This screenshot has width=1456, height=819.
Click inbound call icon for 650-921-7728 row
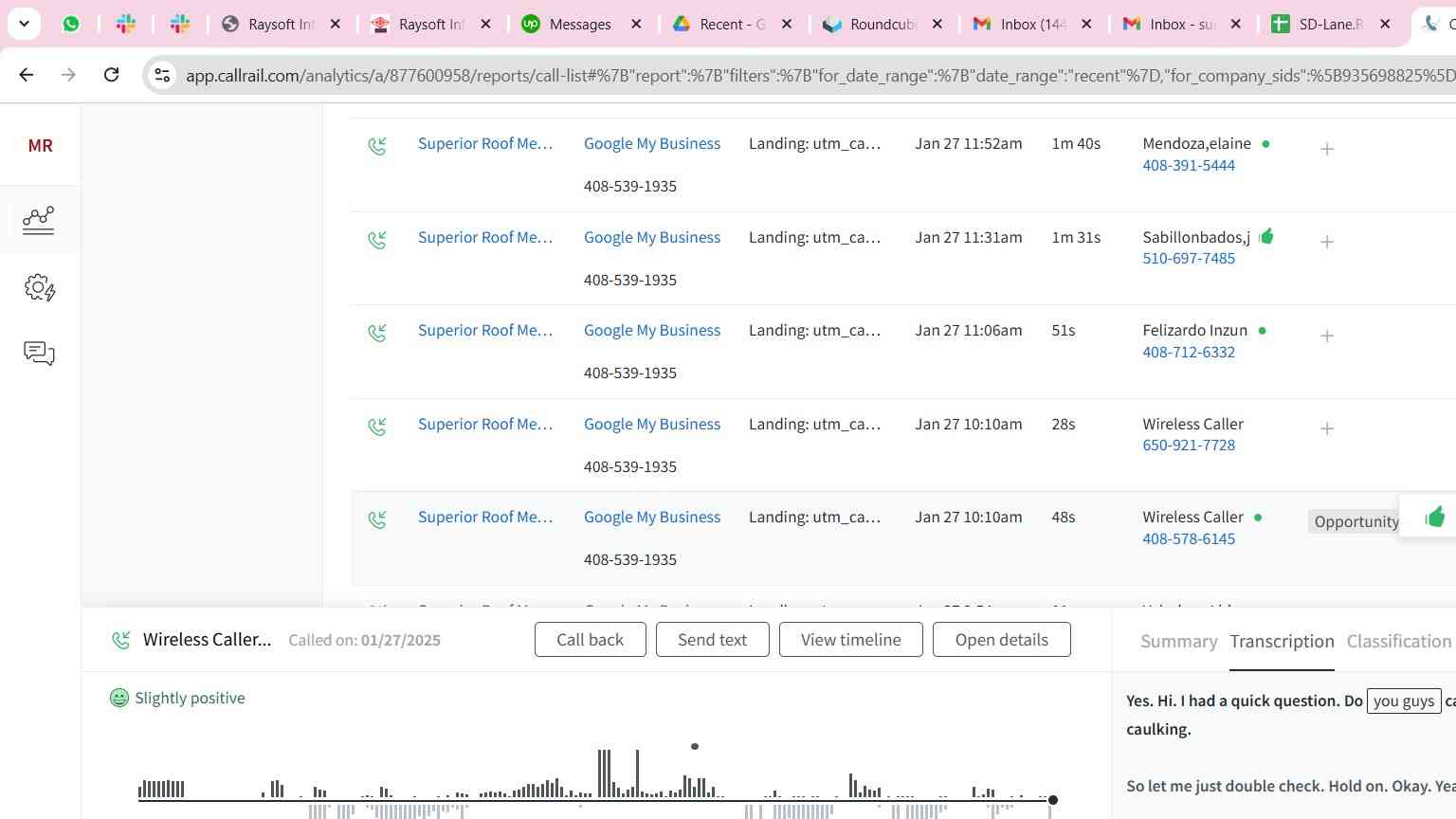click(x=377, y=427)
